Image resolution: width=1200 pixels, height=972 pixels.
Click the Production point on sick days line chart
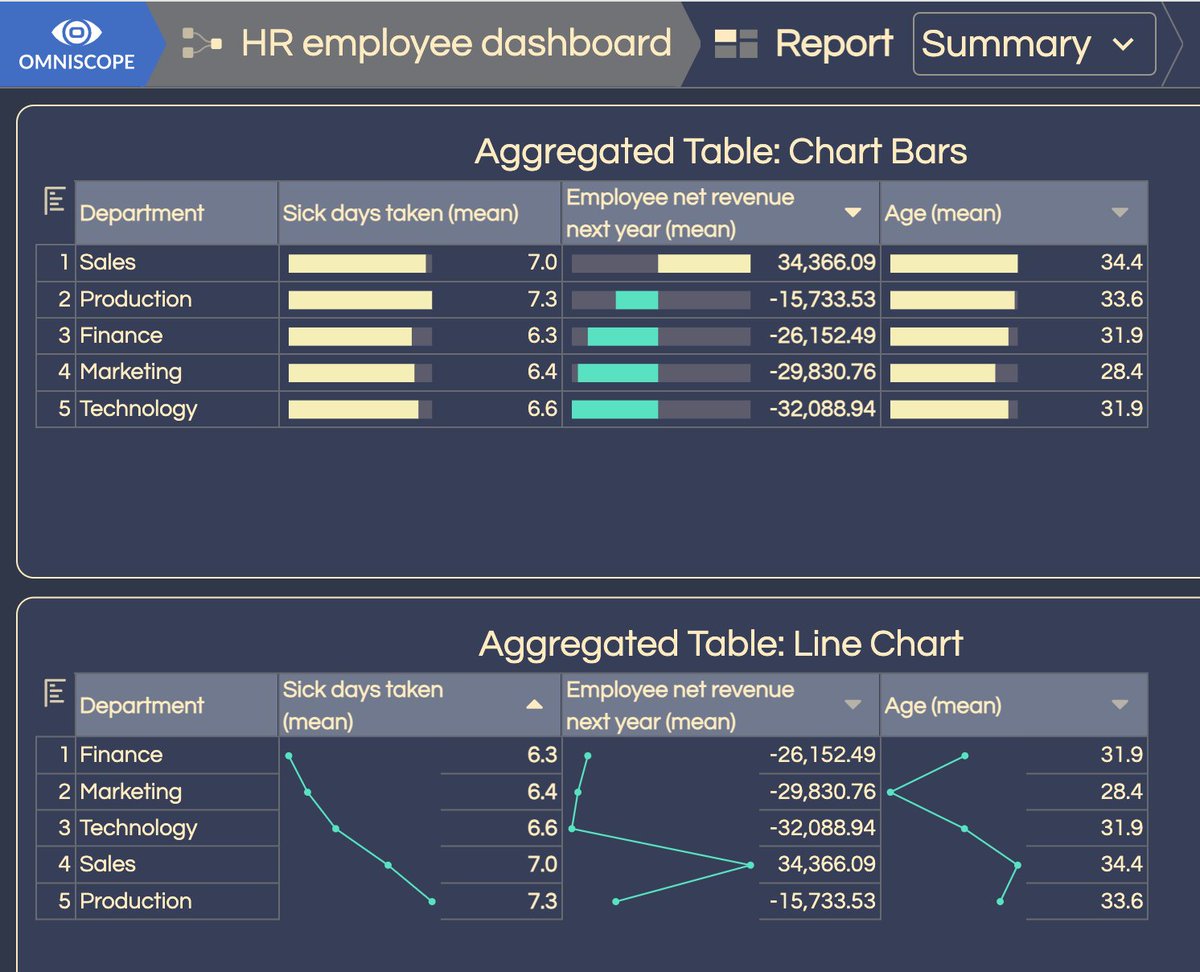point(432,901)
